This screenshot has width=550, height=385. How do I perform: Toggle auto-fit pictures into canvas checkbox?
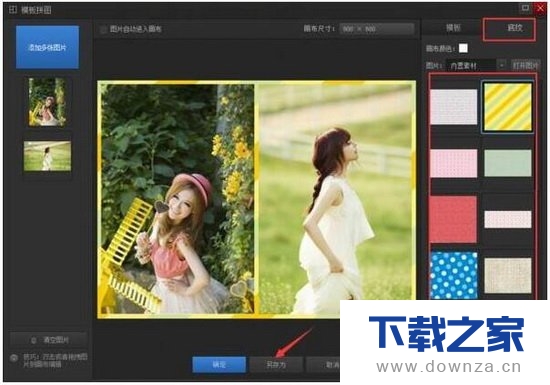[x=103, y=29]
